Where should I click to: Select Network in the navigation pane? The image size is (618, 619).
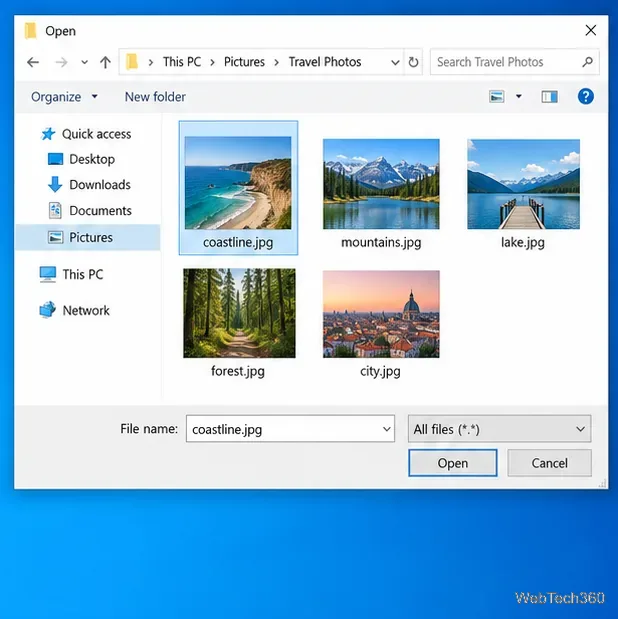[86, 311]
